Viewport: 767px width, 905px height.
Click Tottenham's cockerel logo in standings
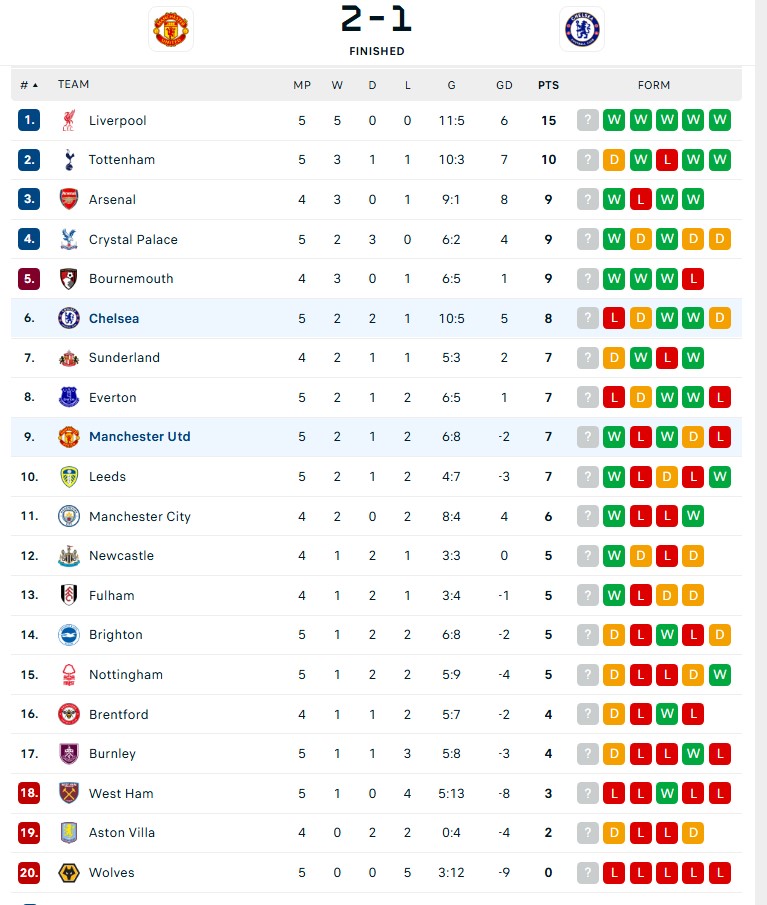tap(69, 160)
